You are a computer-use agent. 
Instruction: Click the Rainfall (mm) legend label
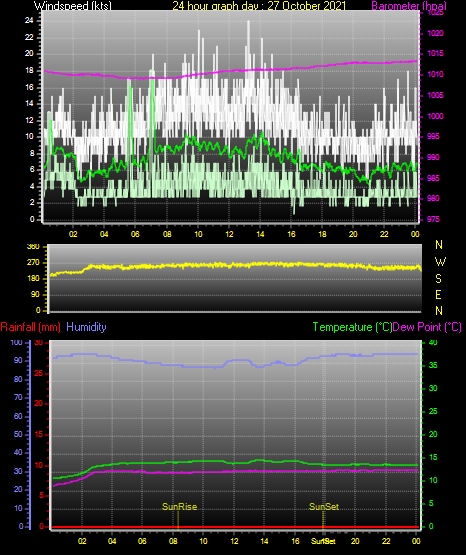(x=30, y=327)
